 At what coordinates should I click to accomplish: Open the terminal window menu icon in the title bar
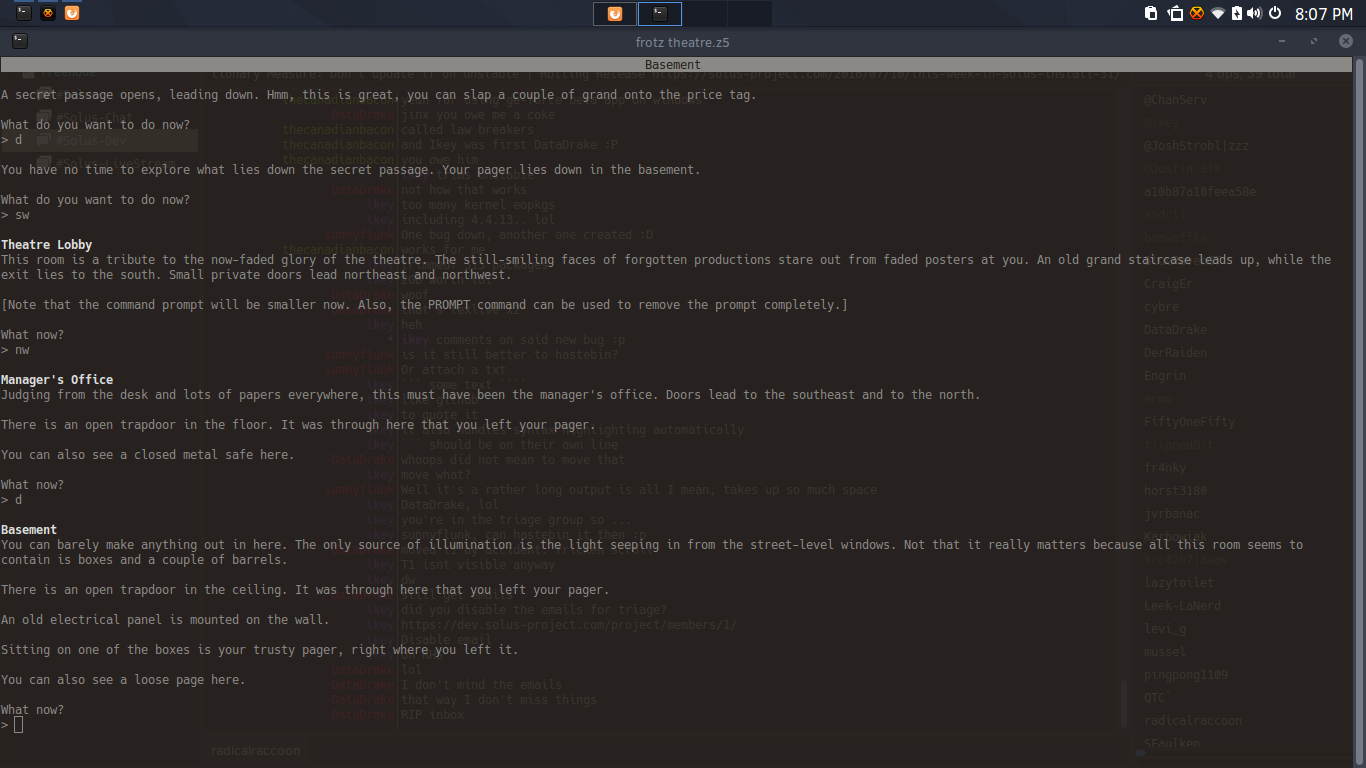(x=19, y=42)
